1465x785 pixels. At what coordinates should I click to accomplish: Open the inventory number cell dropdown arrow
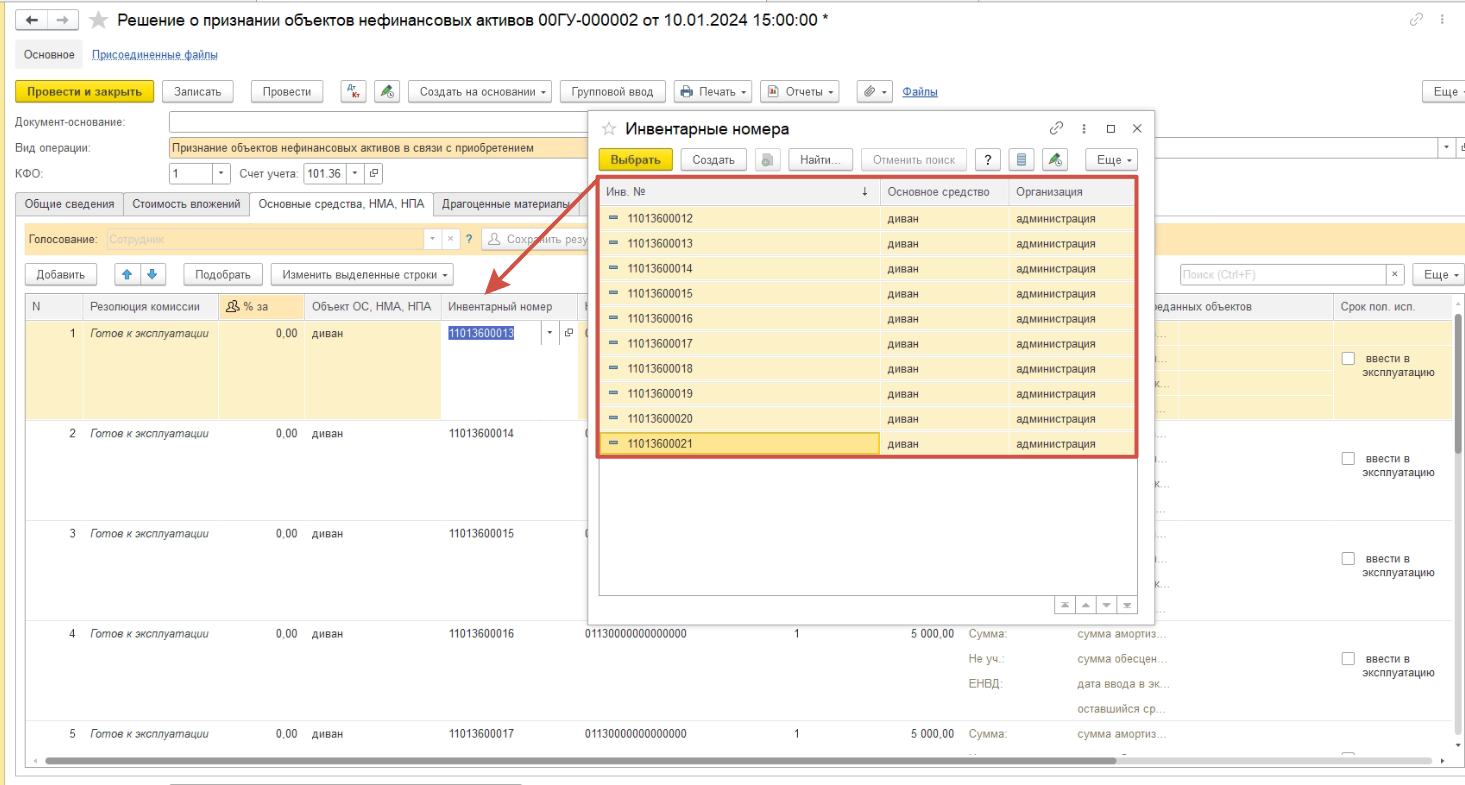549,333
